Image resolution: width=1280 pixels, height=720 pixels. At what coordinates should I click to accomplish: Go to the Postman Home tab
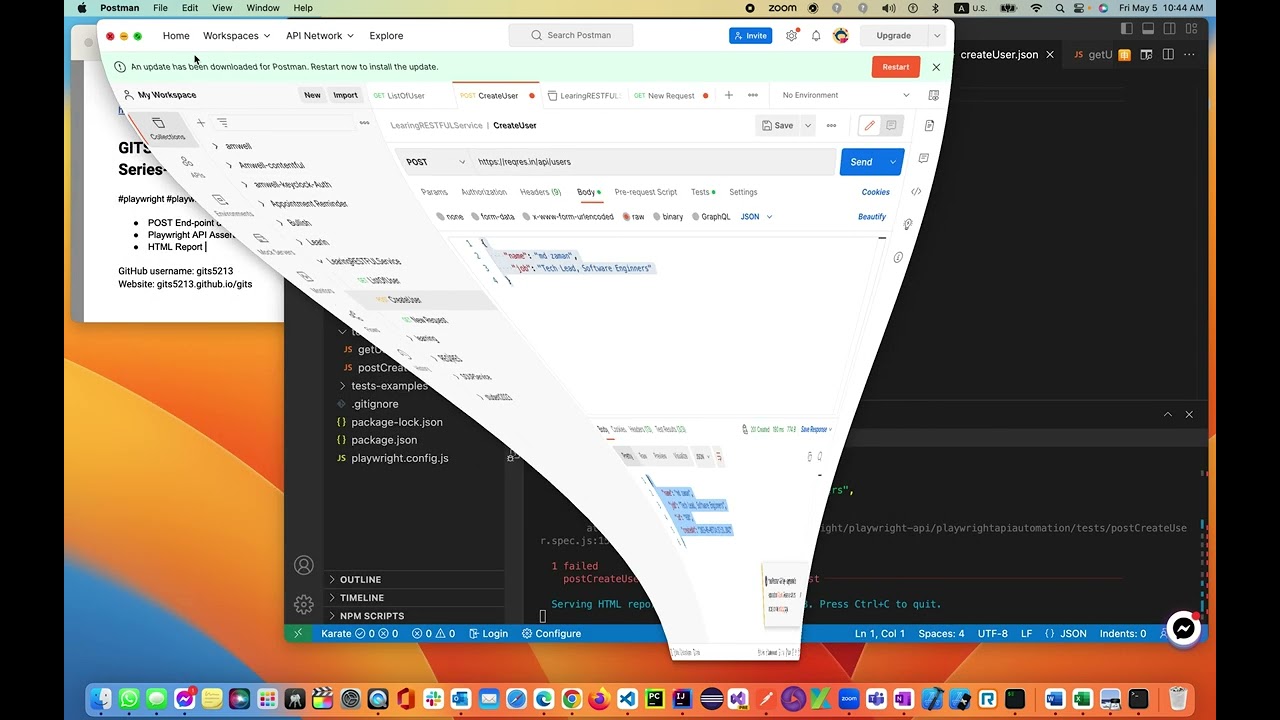tap(176, 36)
